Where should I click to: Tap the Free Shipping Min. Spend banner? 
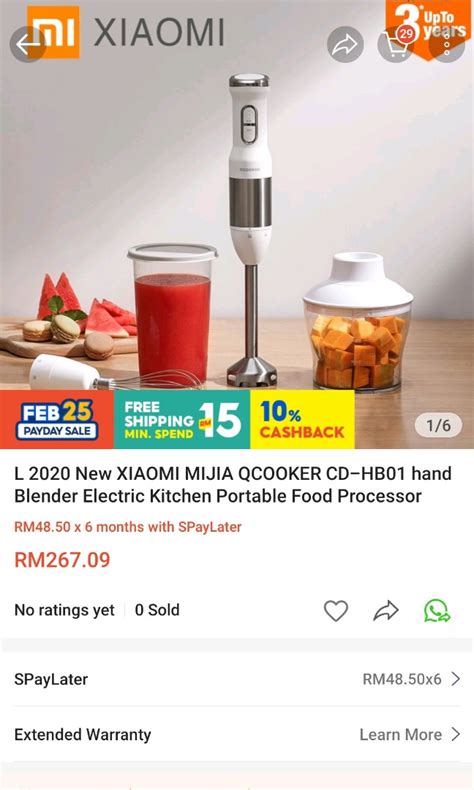tap(182, 419)
